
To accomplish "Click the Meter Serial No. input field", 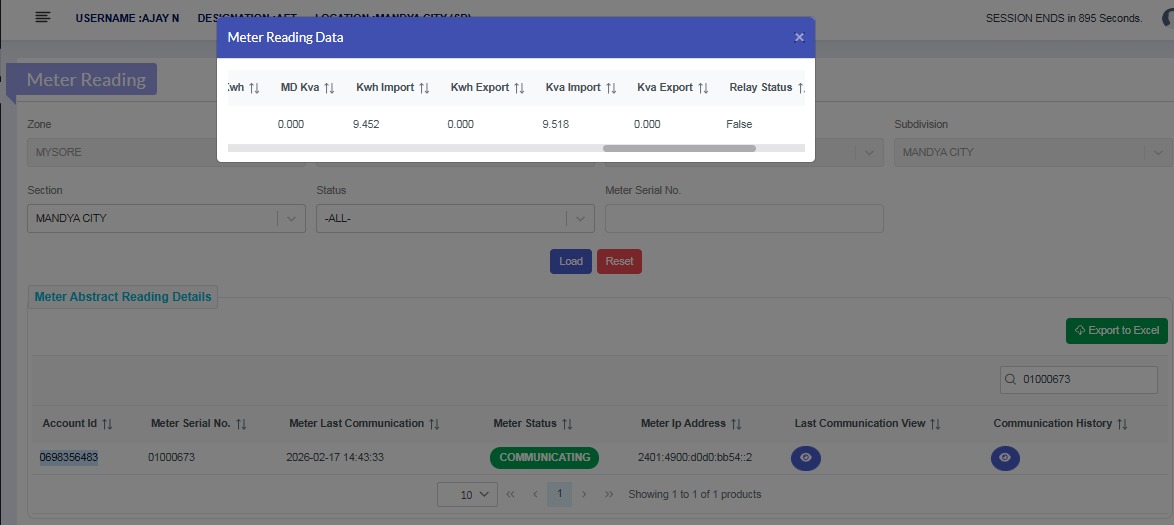I will (x=744, y=219).
